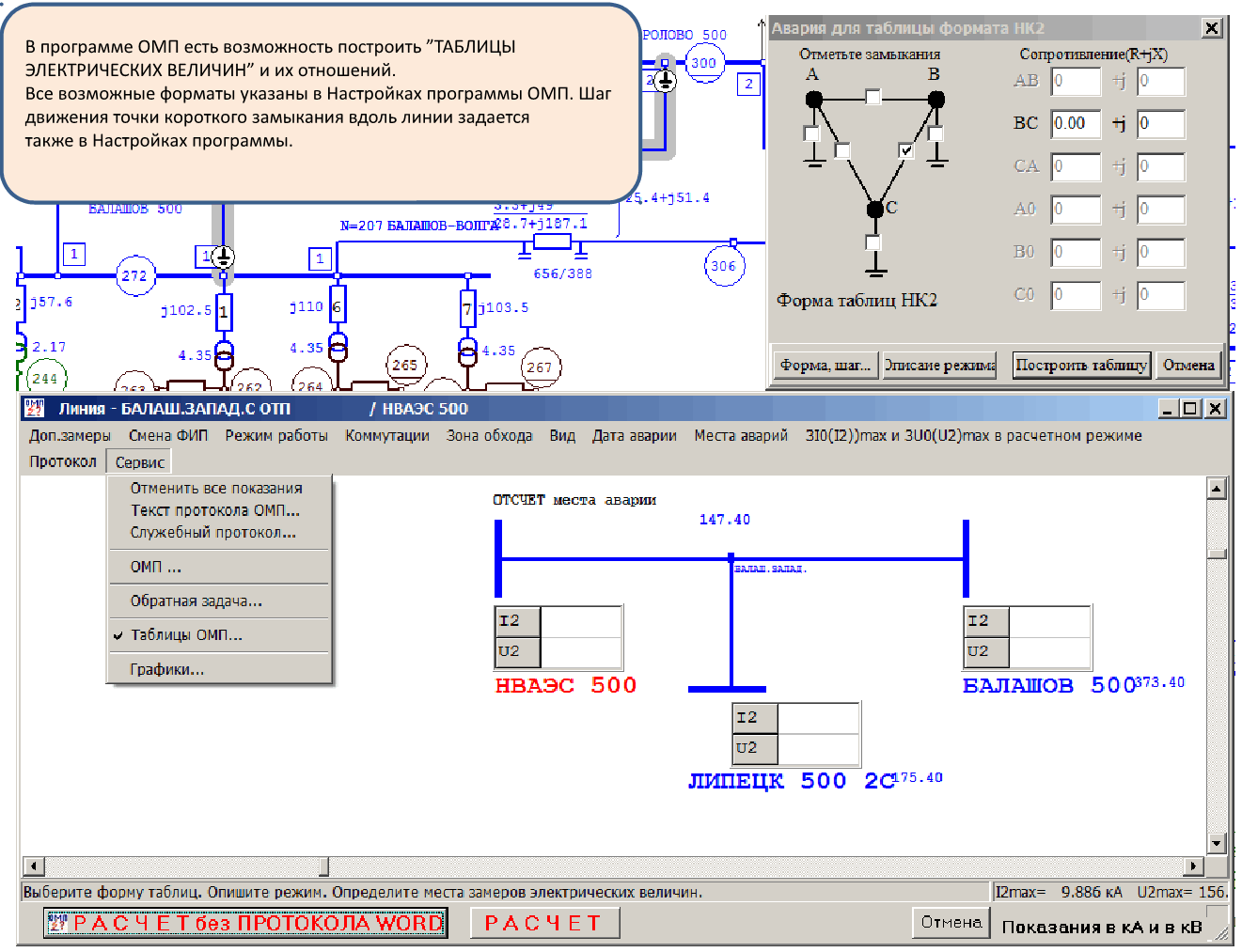This screenshot has height=952, width=1242.
Task: Expand the 'Режим работы' menu
Action: click(x=275, y=435)
